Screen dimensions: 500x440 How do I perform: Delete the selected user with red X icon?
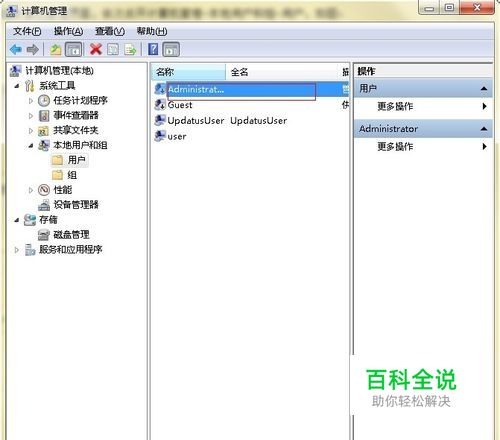coord(96,50)
